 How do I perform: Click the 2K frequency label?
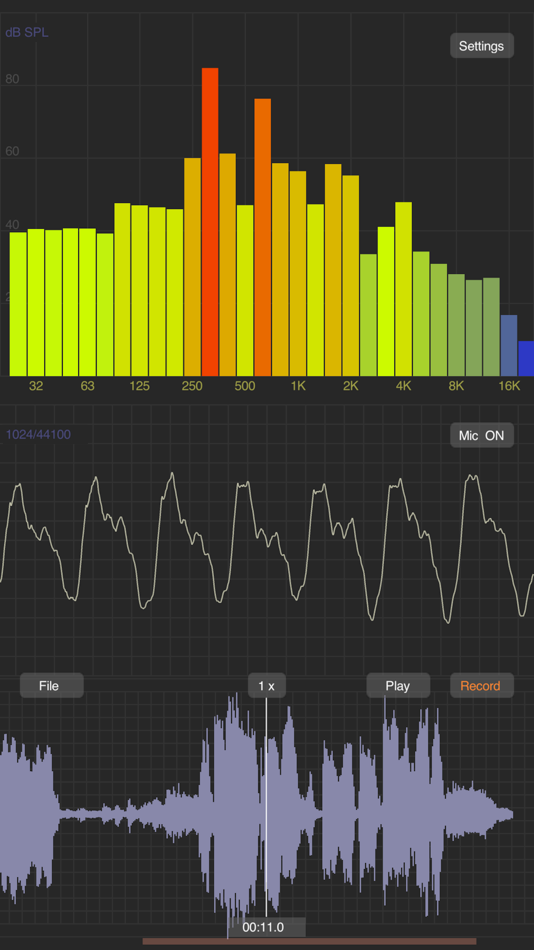tap(351, 386)
